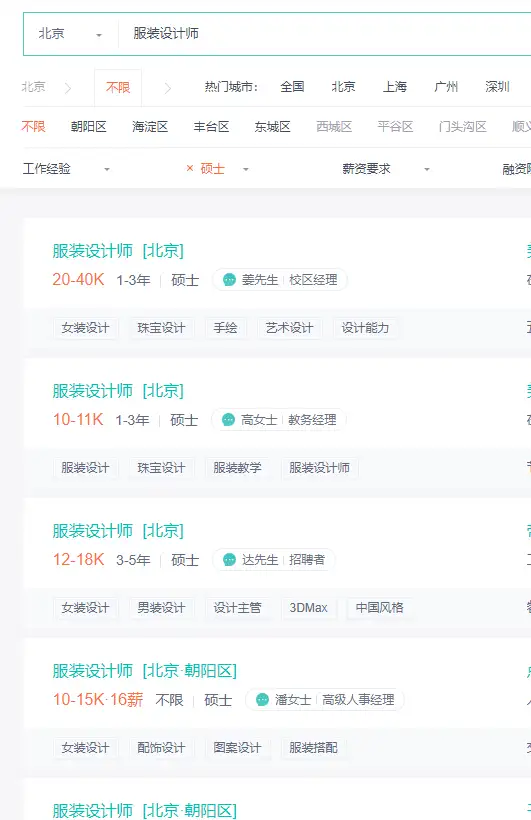Filter by 平谷区 district
The height and width of the screenshot is (820, 531).
pos(395,127)
